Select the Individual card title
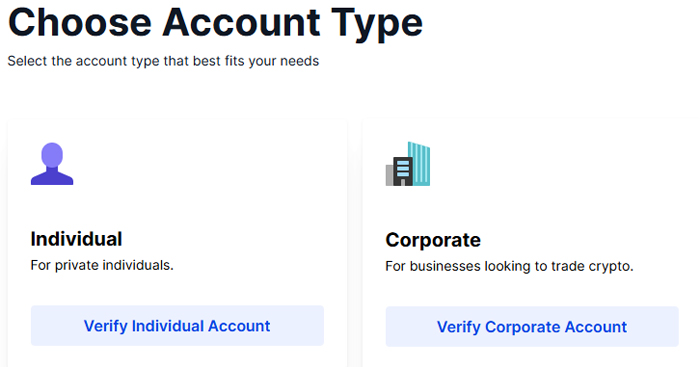This screenshot has width=700, height=367. tap(76, 239)
